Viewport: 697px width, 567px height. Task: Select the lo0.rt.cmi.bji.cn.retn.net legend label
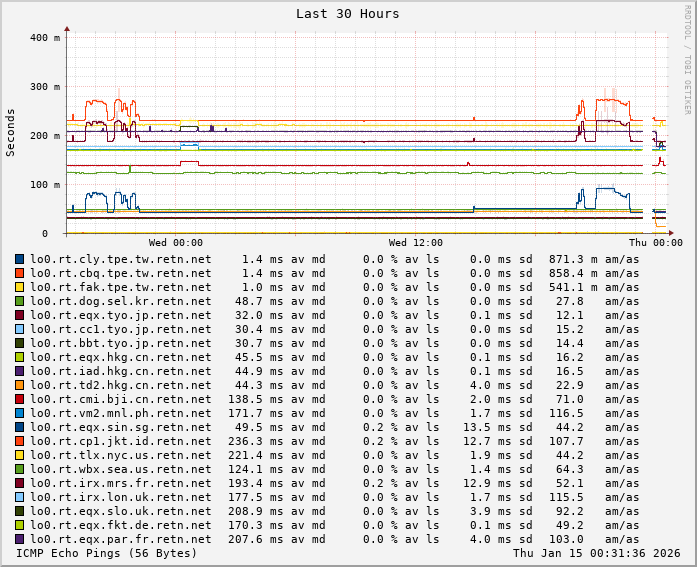pyautogui.click(x=120, y=399)
